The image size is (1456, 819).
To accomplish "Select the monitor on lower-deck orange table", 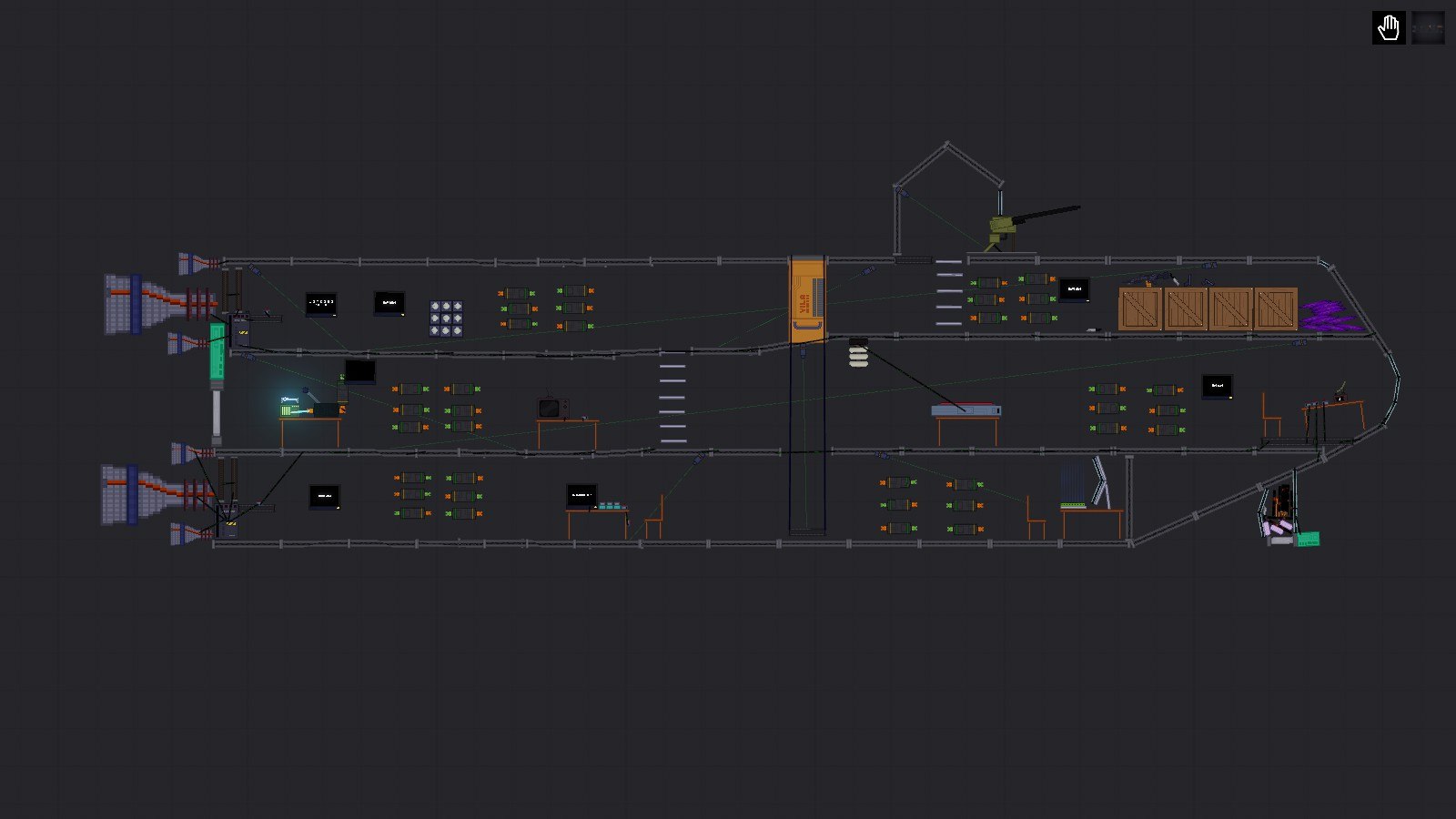I will coord(582,496).
